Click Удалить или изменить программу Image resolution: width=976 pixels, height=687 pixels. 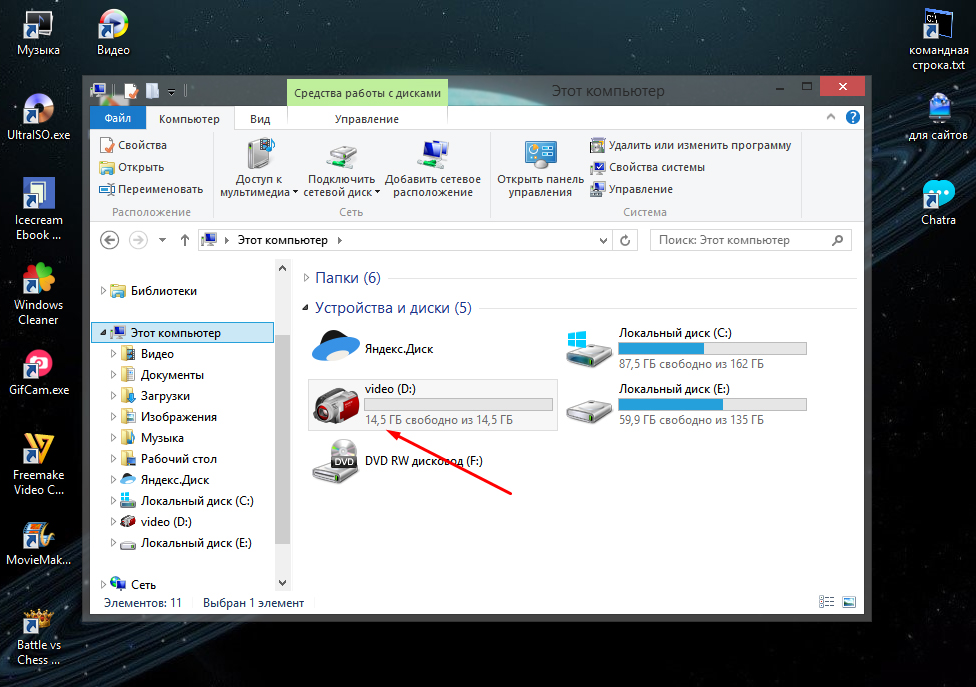(x=699, y=145)
